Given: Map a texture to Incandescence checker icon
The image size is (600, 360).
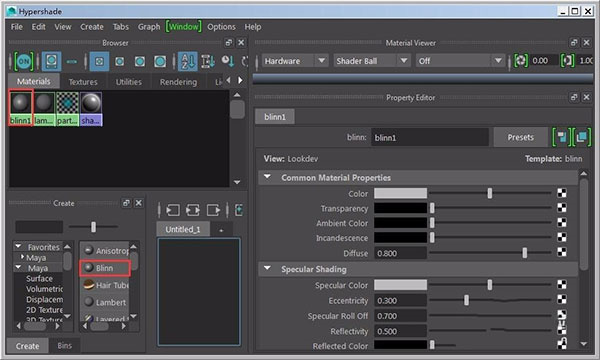Looking at the screenshot, I should [561, 237].
